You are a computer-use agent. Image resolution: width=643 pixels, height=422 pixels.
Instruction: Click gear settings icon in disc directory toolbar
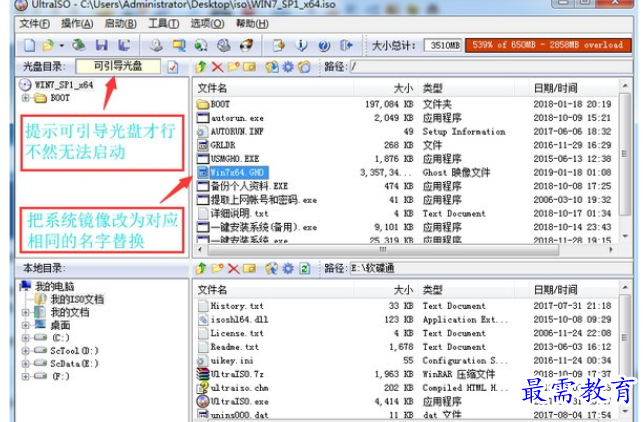pos(288,67)
